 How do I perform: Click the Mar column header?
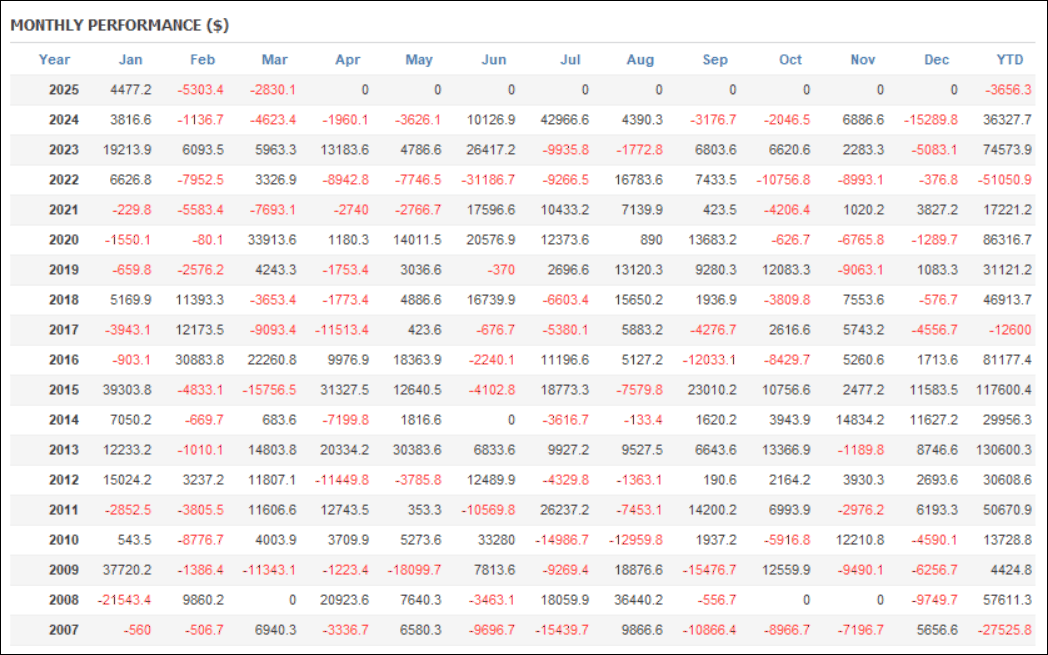pos(275,59)
